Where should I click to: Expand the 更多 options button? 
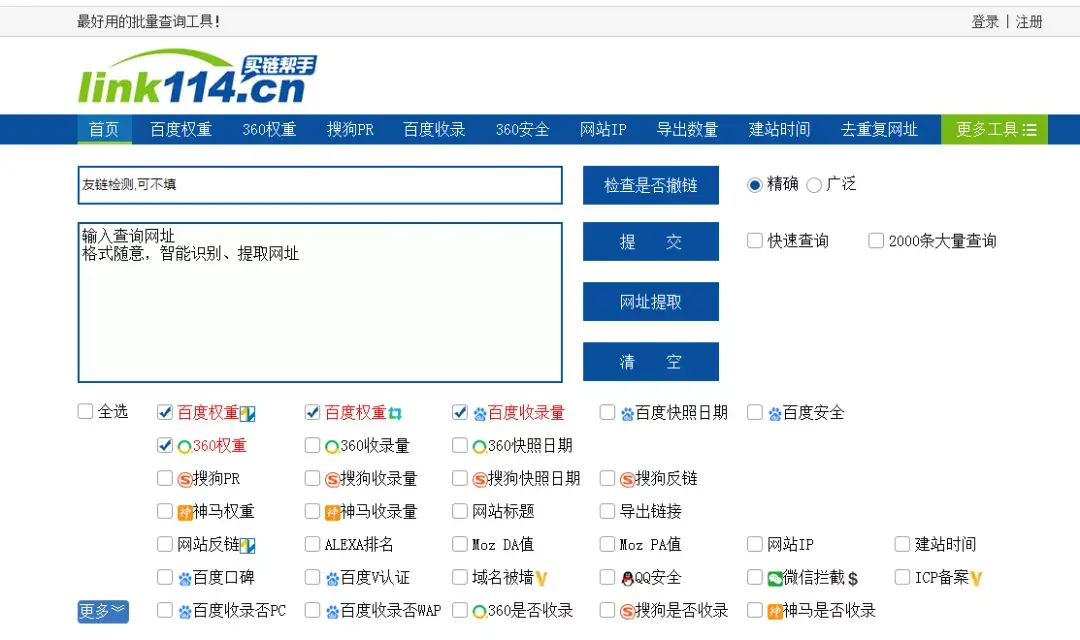103,611
